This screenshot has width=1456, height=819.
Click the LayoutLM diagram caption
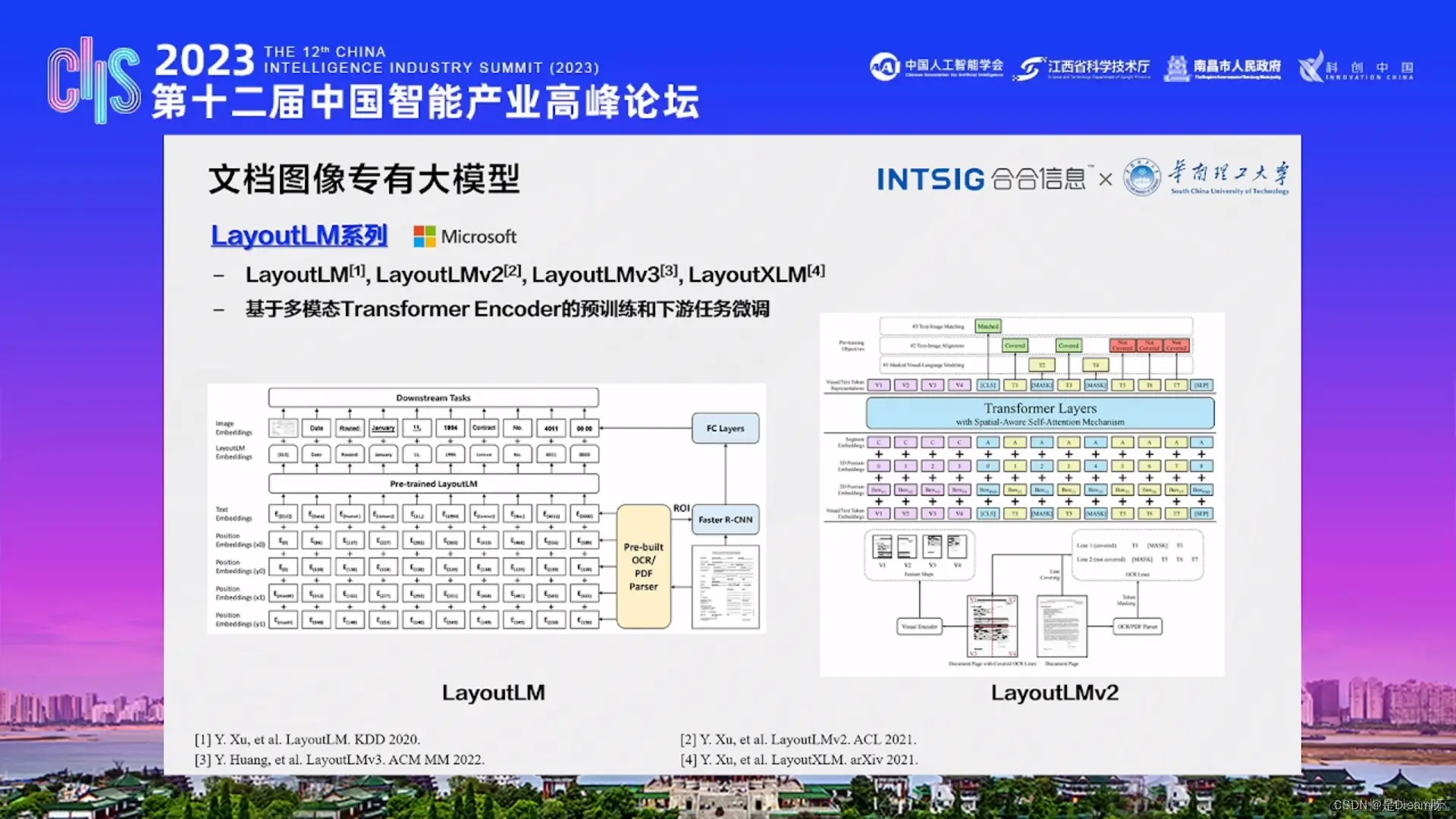(x=493, y=692)
